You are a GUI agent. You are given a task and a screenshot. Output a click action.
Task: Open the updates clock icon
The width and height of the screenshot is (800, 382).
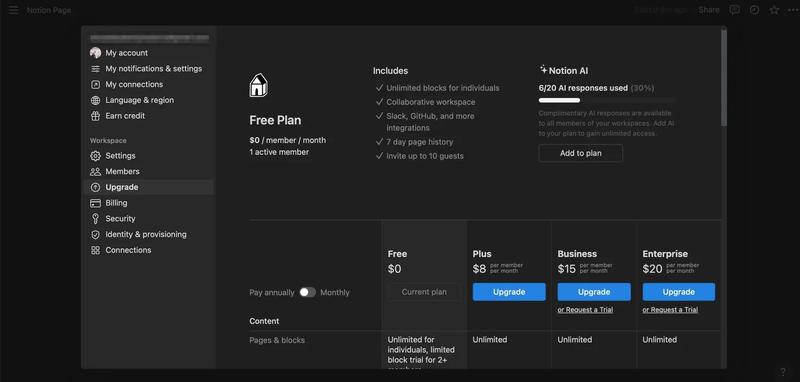tap(755, 10)
